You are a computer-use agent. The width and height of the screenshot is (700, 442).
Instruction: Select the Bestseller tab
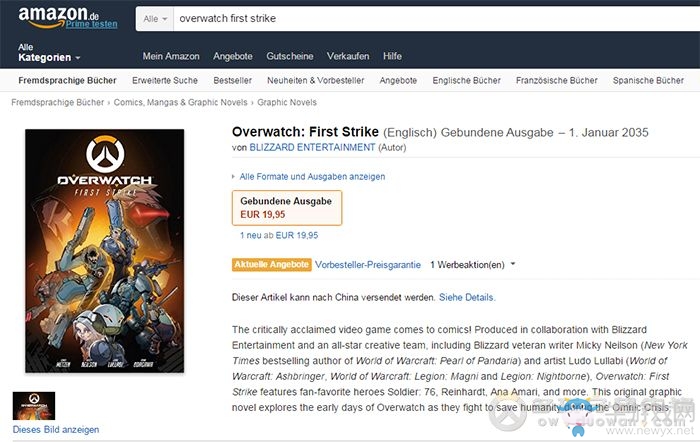point(233,80)
